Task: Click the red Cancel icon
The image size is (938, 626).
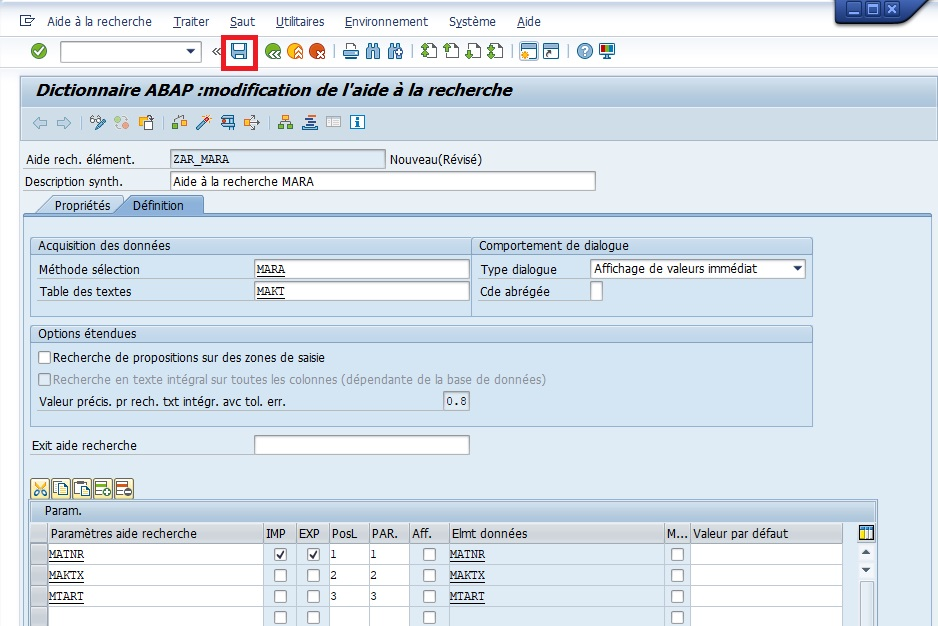Action: pyautogui.click(x=317, y=51)
